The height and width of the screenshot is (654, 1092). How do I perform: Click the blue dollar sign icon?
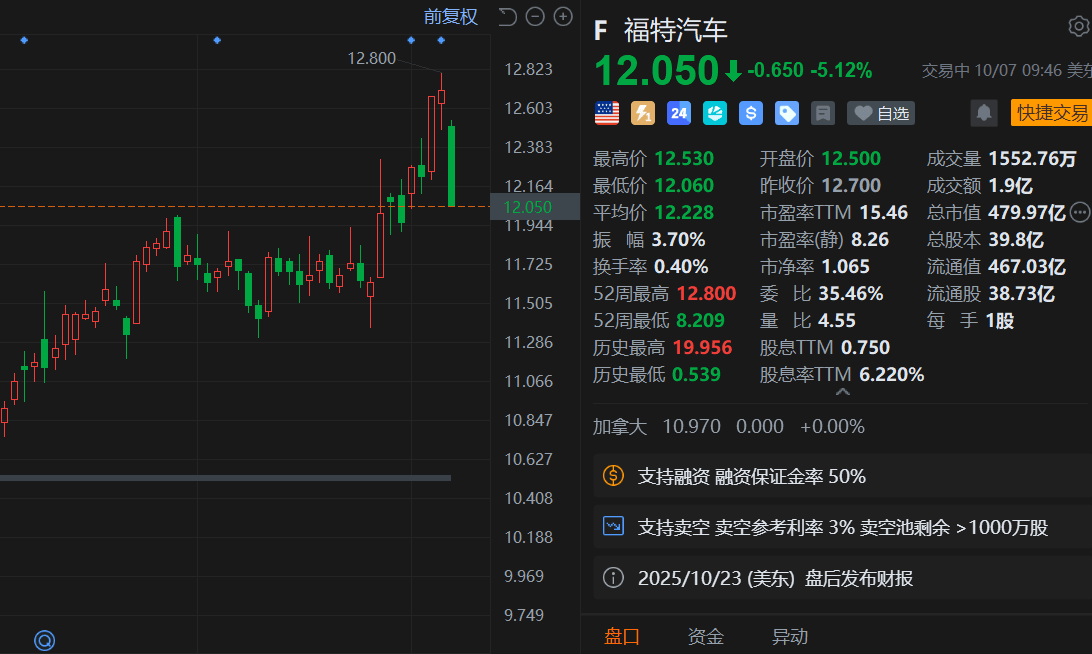(x=751, y=113)
